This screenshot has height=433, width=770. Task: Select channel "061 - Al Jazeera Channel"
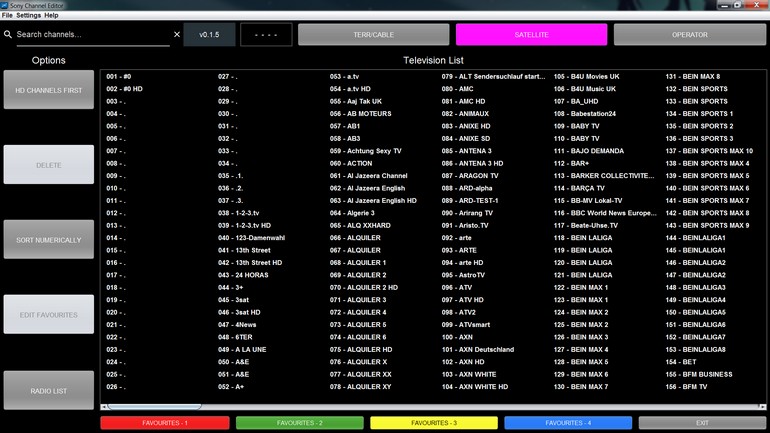point(368,176)
